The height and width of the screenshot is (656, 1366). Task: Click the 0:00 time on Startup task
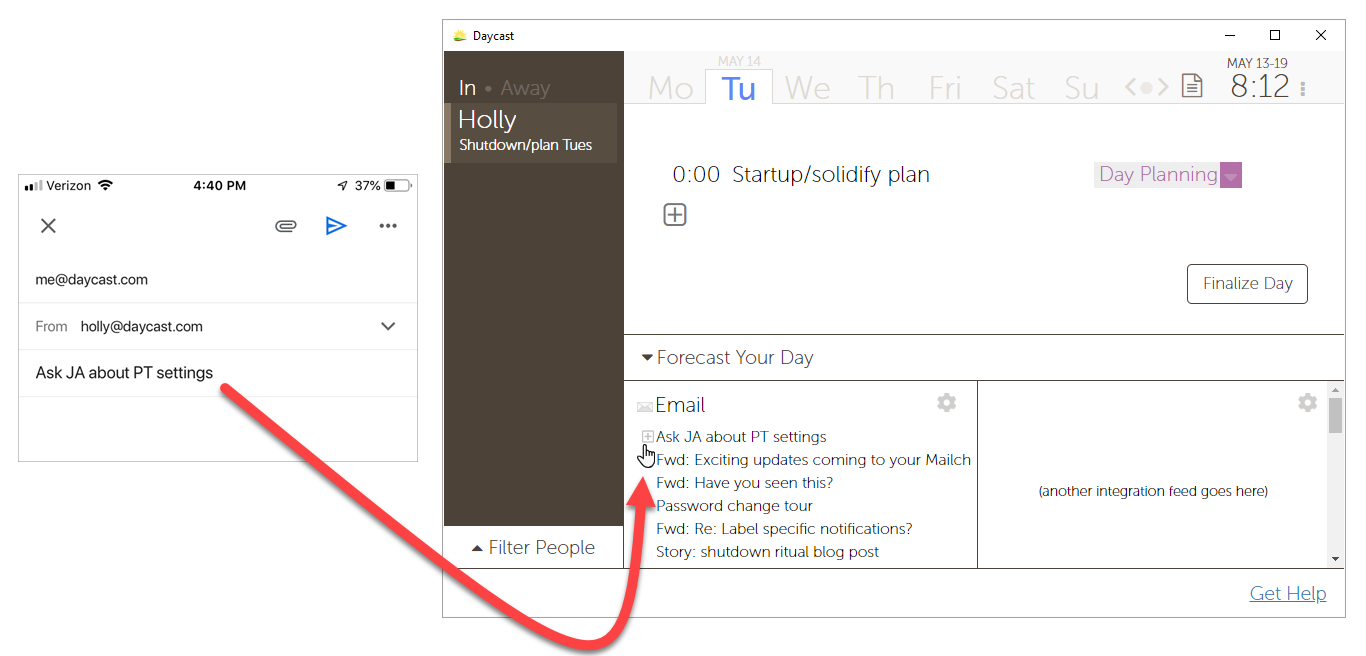click(696, 175)
